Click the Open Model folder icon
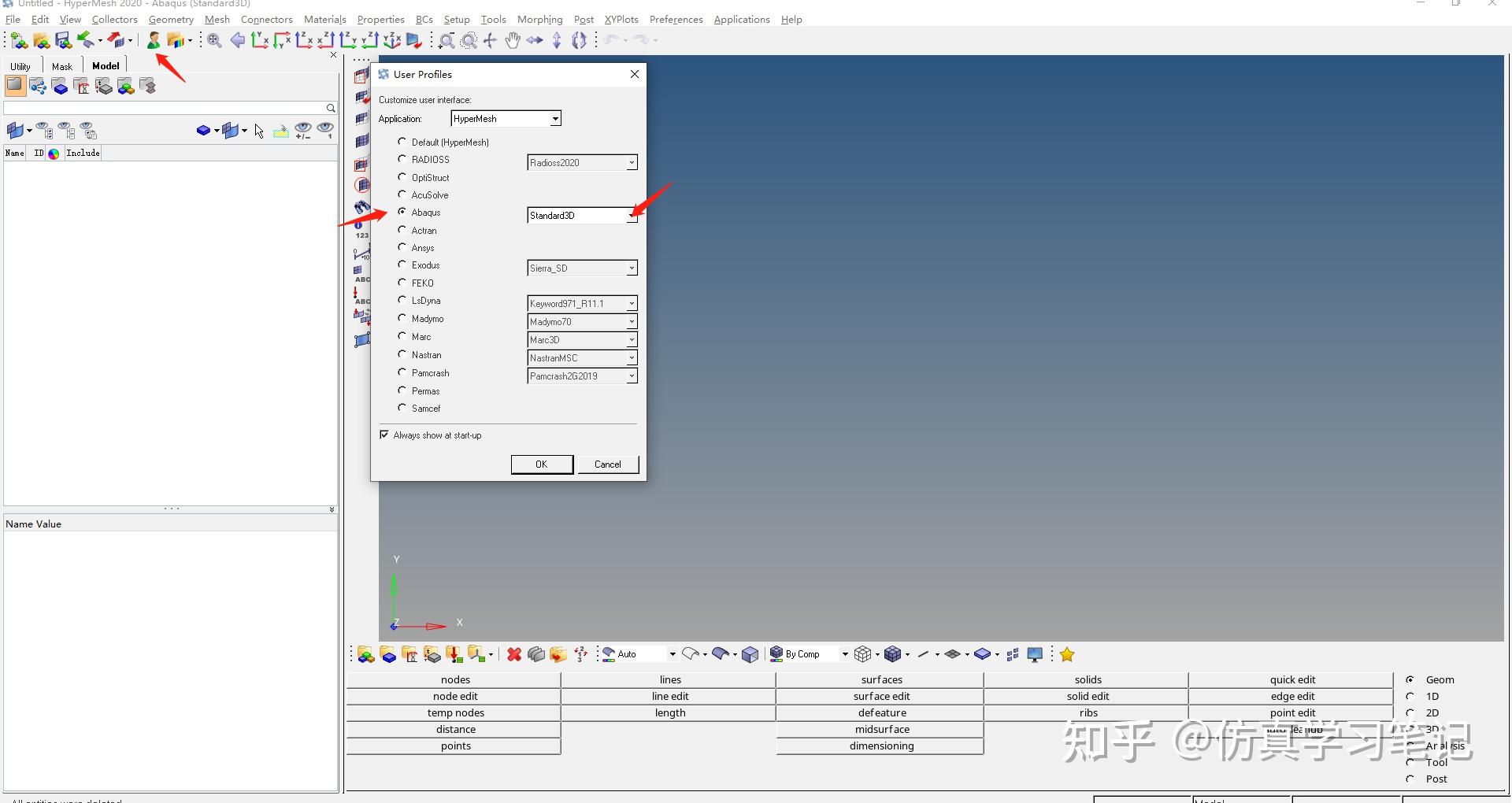This screenshot has width=1512, height=803. [41, 40]
